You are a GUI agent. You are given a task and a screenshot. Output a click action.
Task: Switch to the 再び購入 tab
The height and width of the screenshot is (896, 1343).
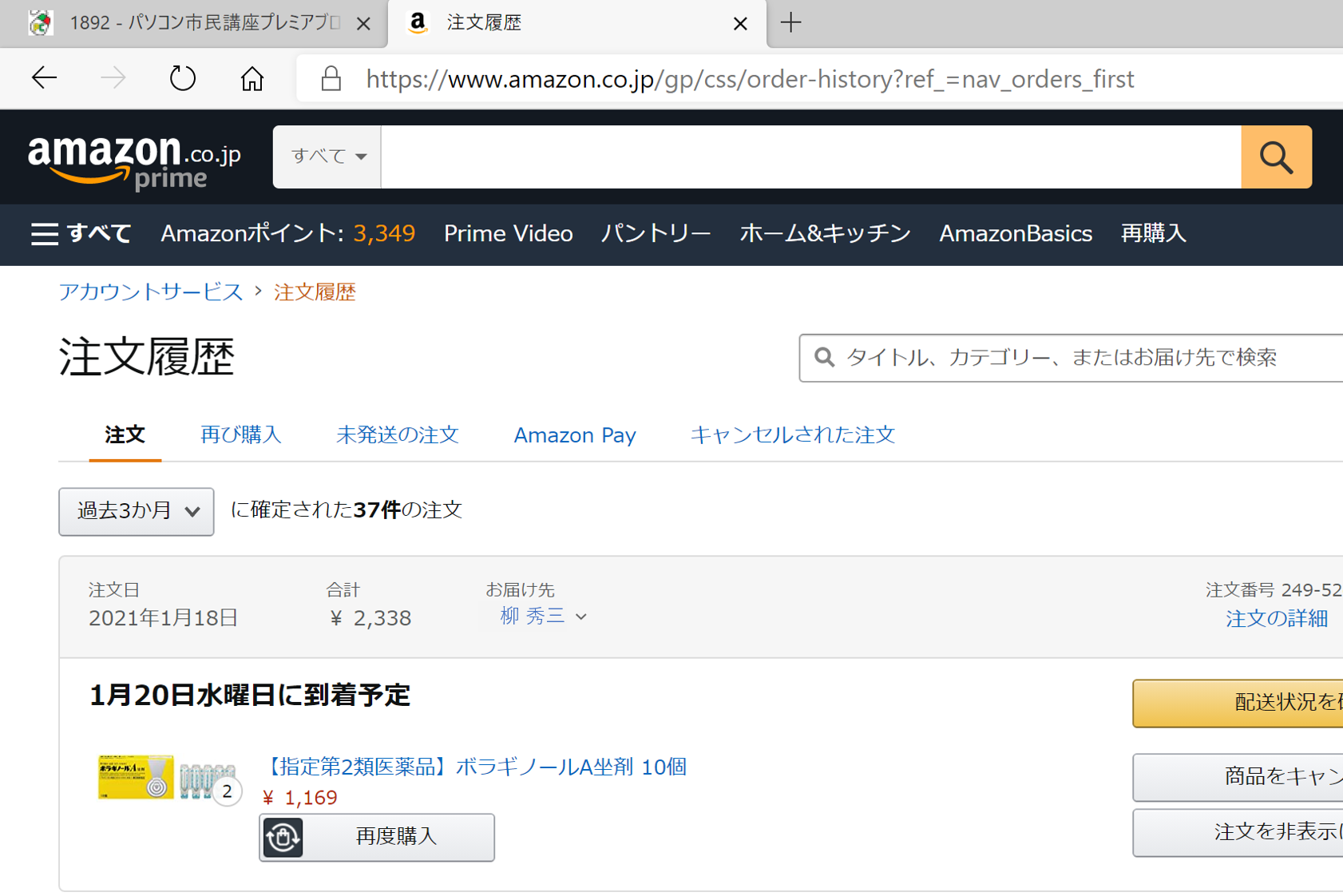(240, 434)
